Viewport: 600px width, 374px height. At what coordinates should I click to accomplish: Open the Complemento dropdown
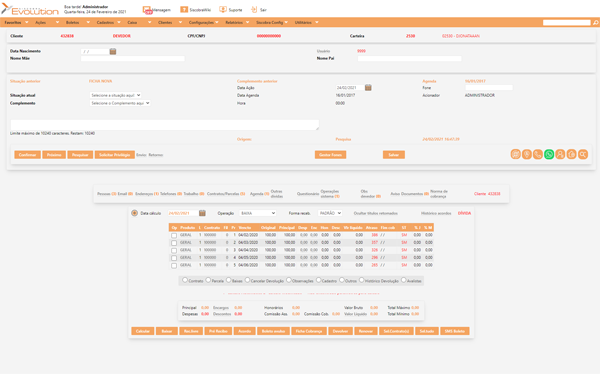120,103
